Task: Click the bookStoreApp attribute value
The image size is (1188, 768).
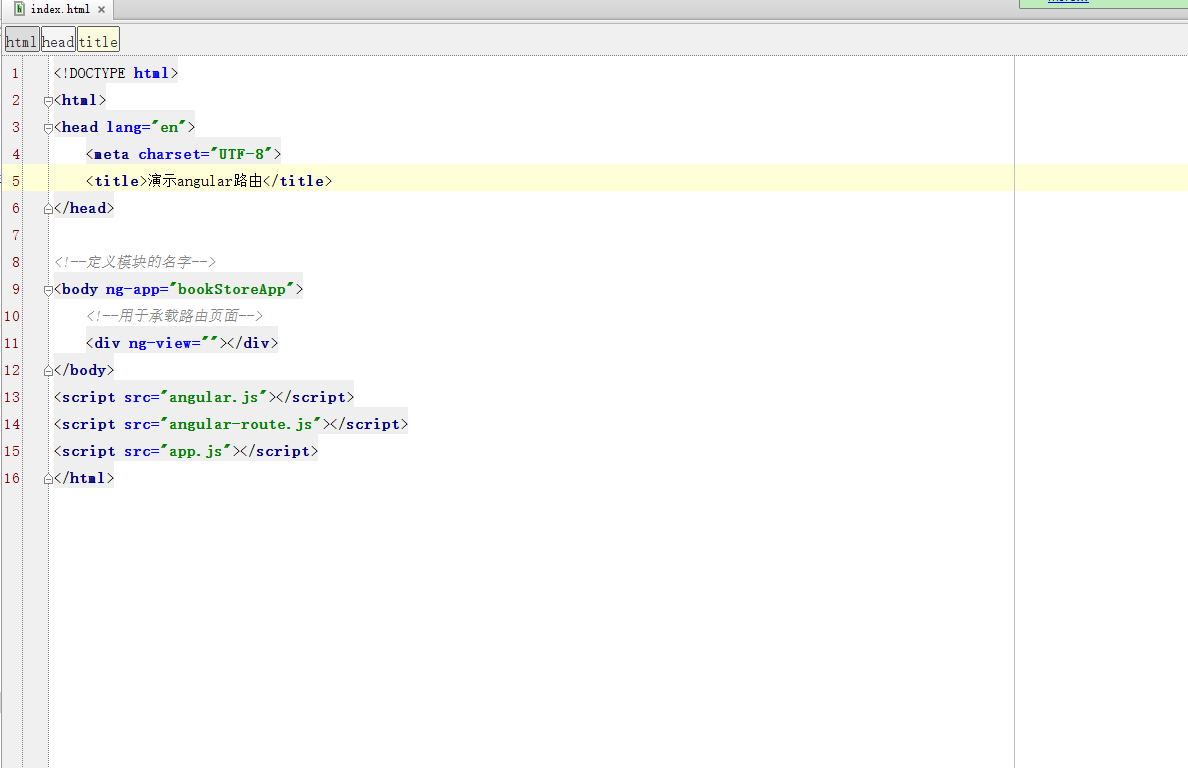Action: 232,289
